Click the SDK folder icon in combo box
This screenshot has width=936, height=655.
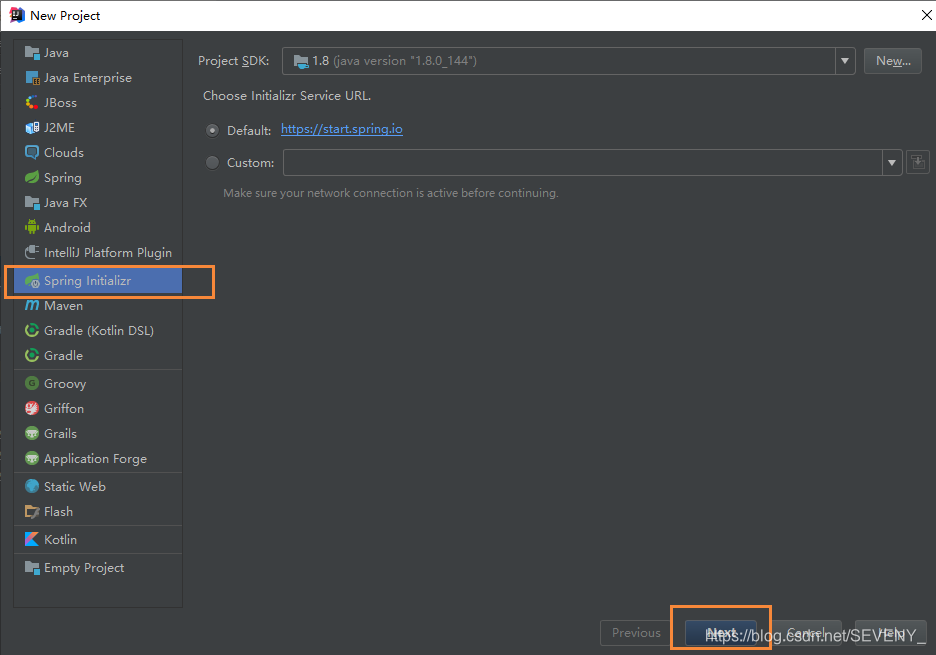tap(301, 61)
